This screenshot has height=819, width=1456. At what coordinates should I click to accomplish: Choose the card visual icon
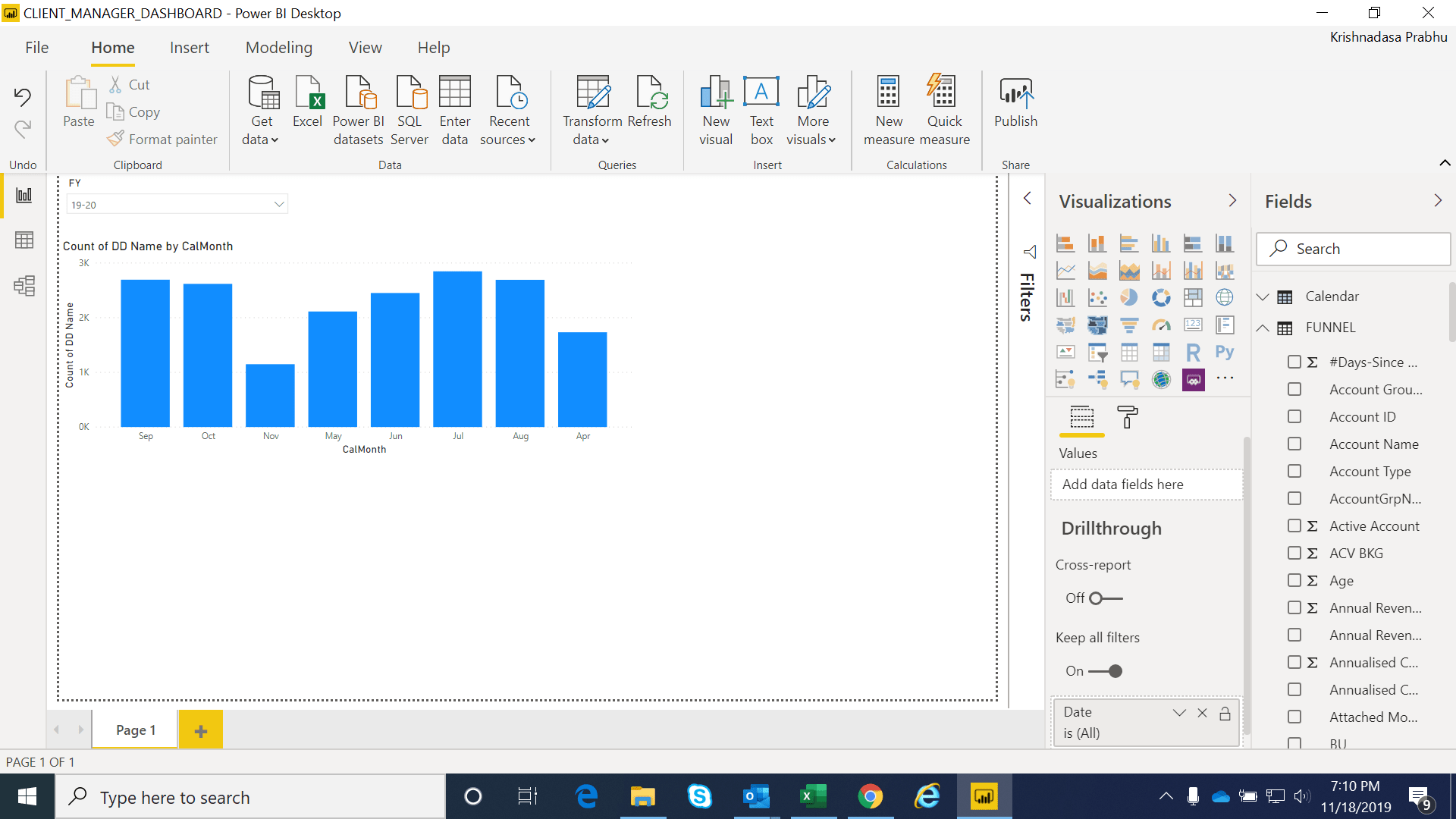(x=1193, y=325)
